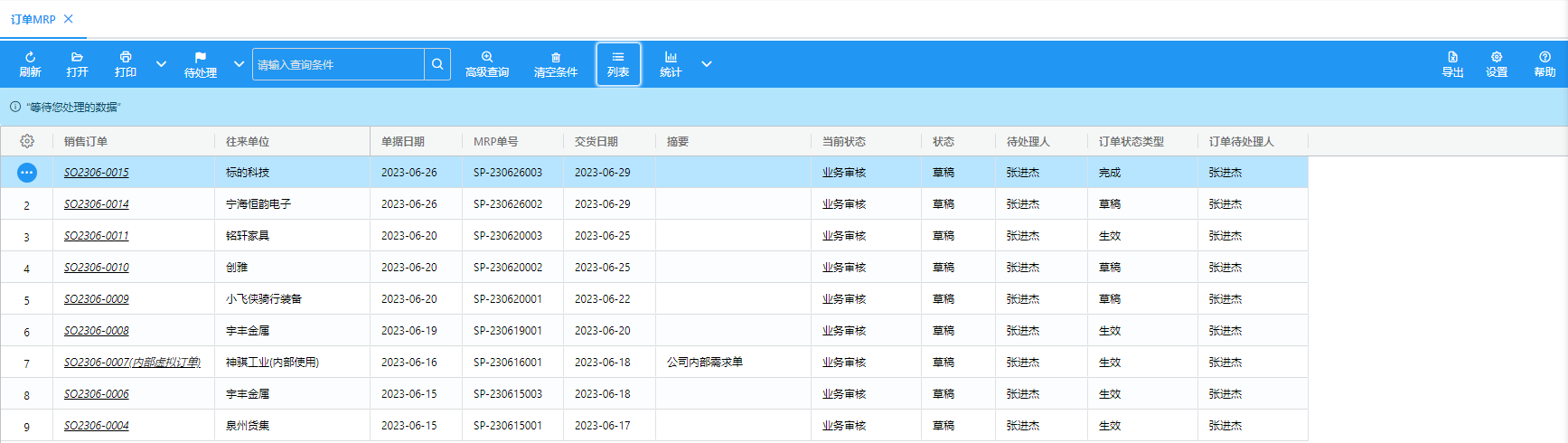This screenshot has height=443, width=1568.
Task: Click the search magnifier button
Action: (x=437, y=64)
